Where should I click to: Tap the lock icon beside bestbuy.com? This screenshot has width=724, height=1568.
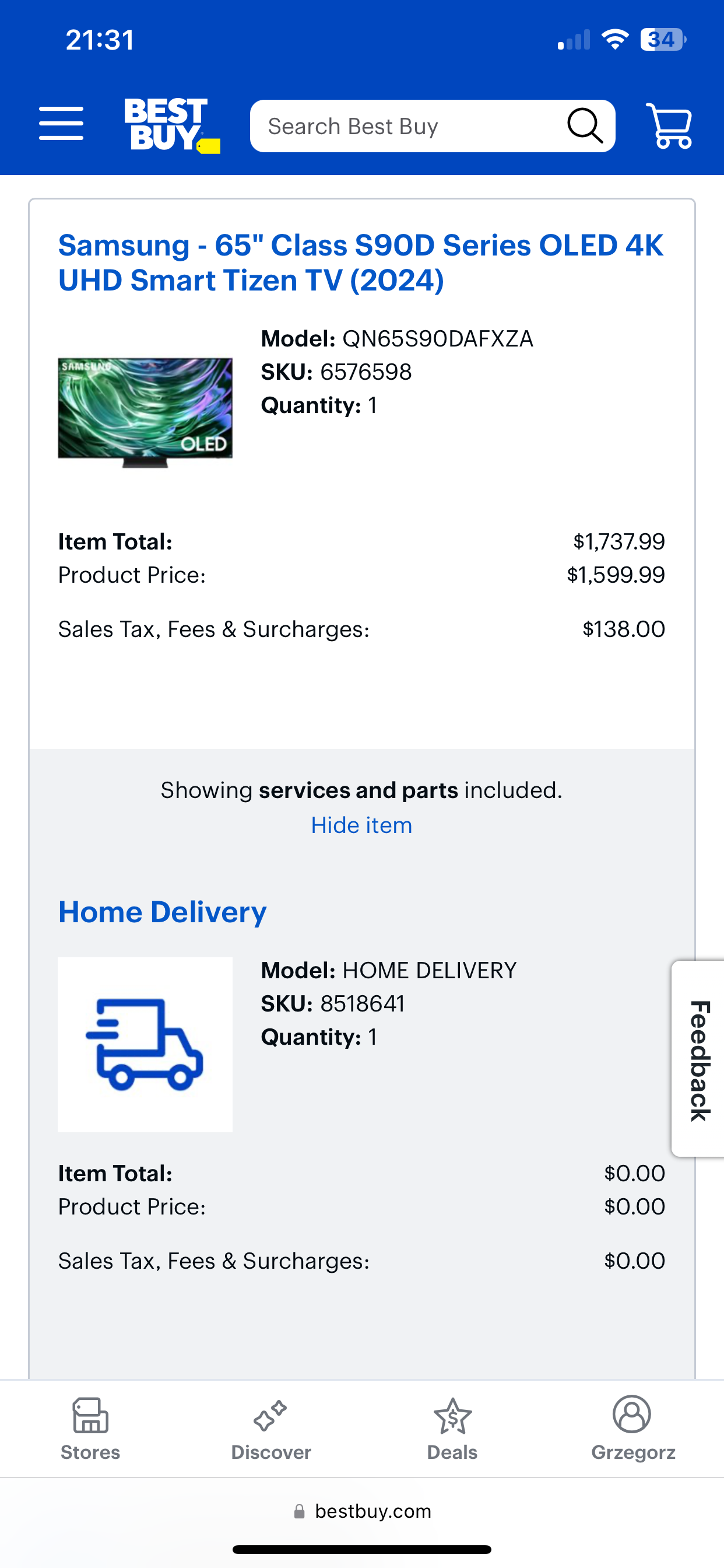299,1512
